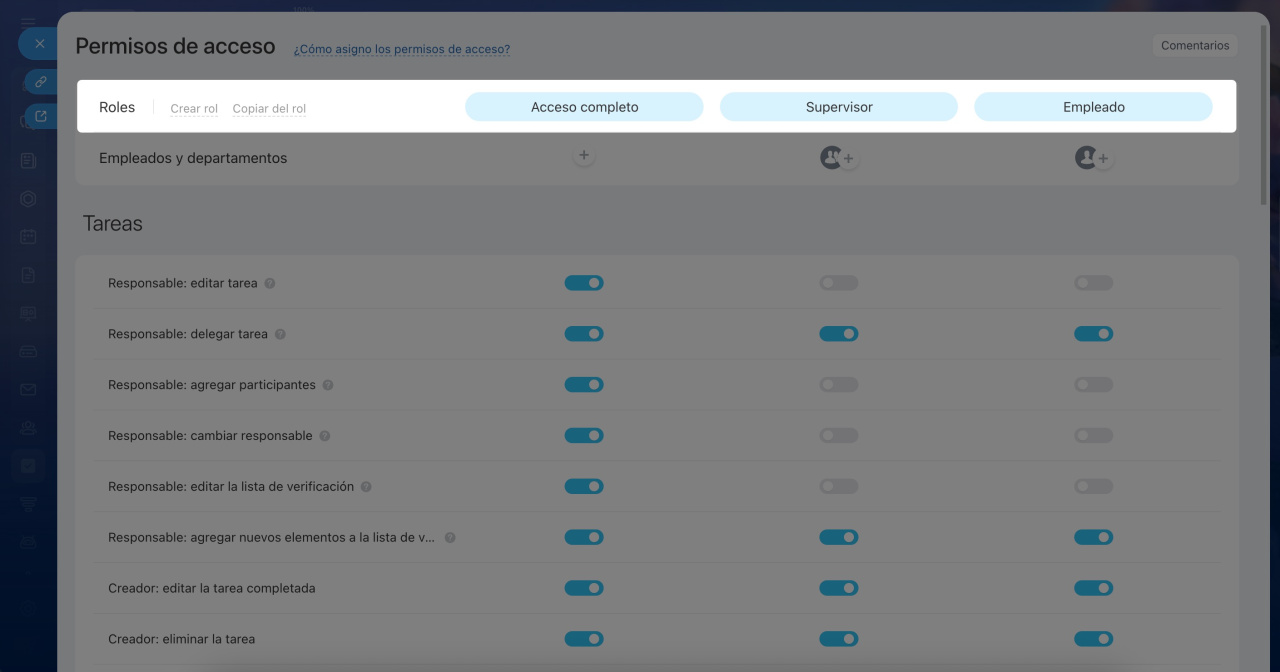
Task: Click 'Copiar del rol' link
Action: tap(269, 109)
